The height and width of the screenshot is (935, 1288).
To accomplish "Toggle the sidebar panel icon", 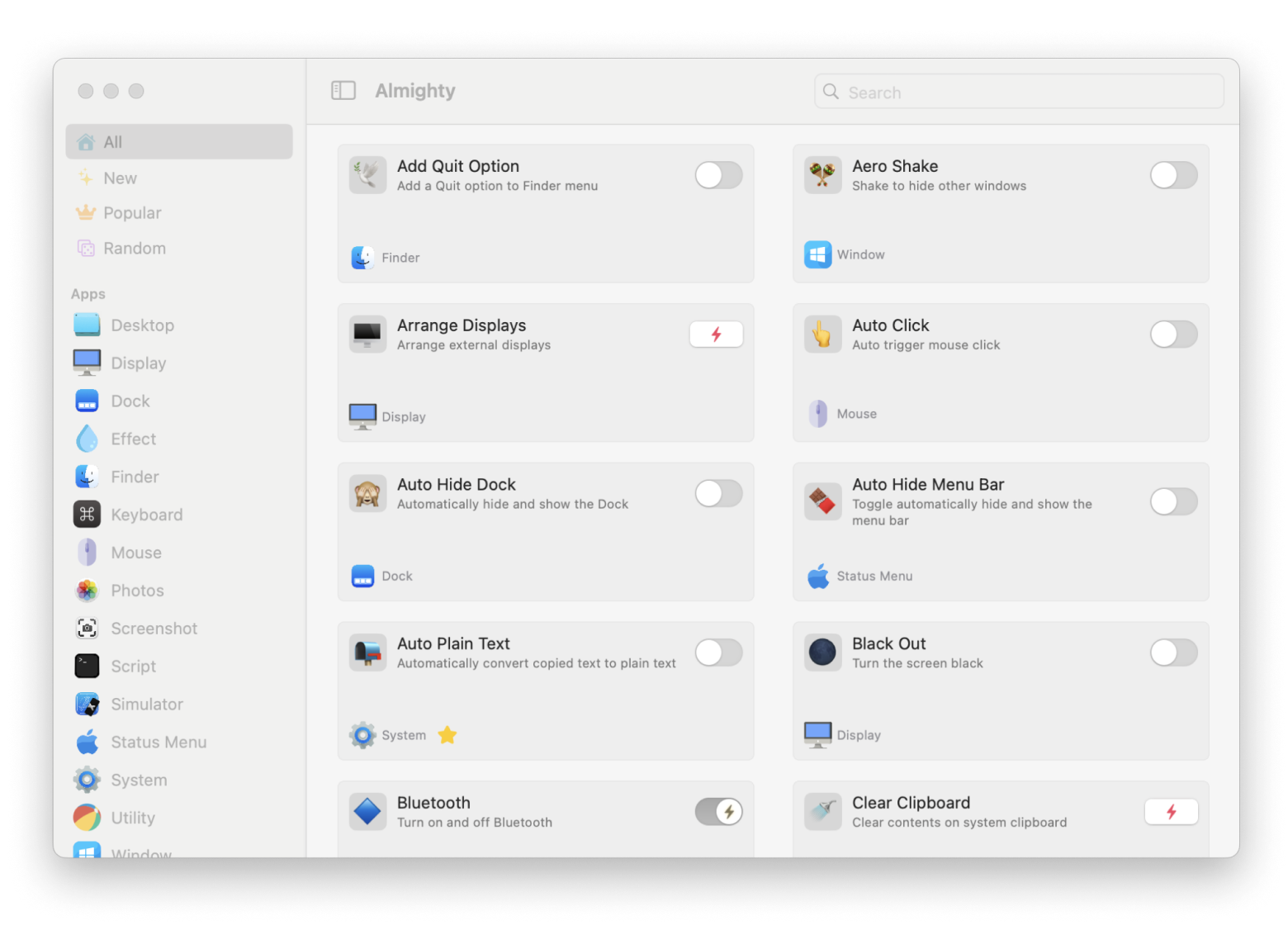I will click(343, 91).
